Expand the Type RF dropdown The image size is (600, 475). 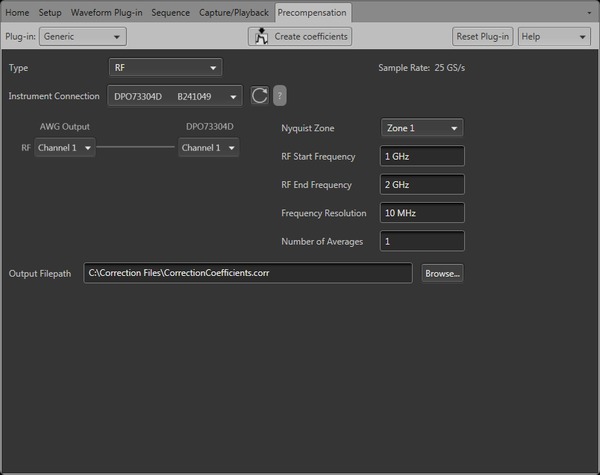pos(165,68)
